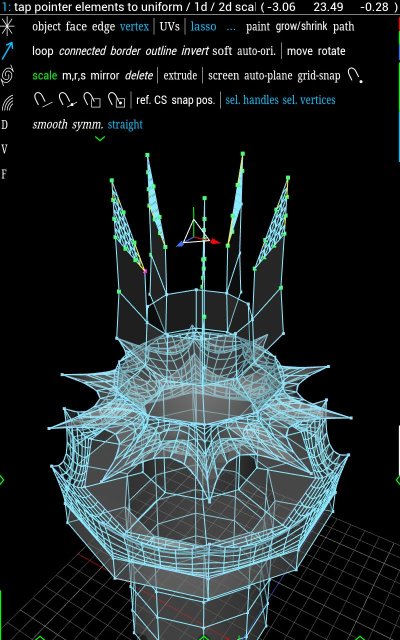Tap the star-shaped icon in left sidebar
This screenshot has width=400, height=640.
tap(7, 27)
